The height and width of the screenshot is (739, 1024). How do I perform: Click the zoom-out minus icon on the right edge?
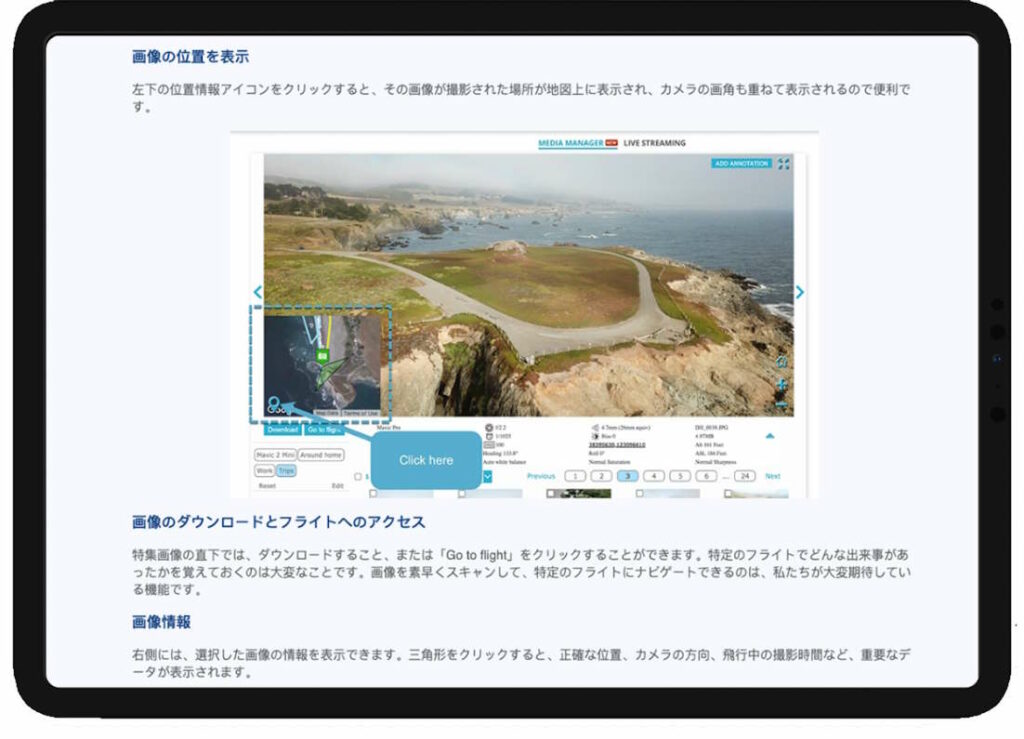pyautogui.click(x=782, y=405)
